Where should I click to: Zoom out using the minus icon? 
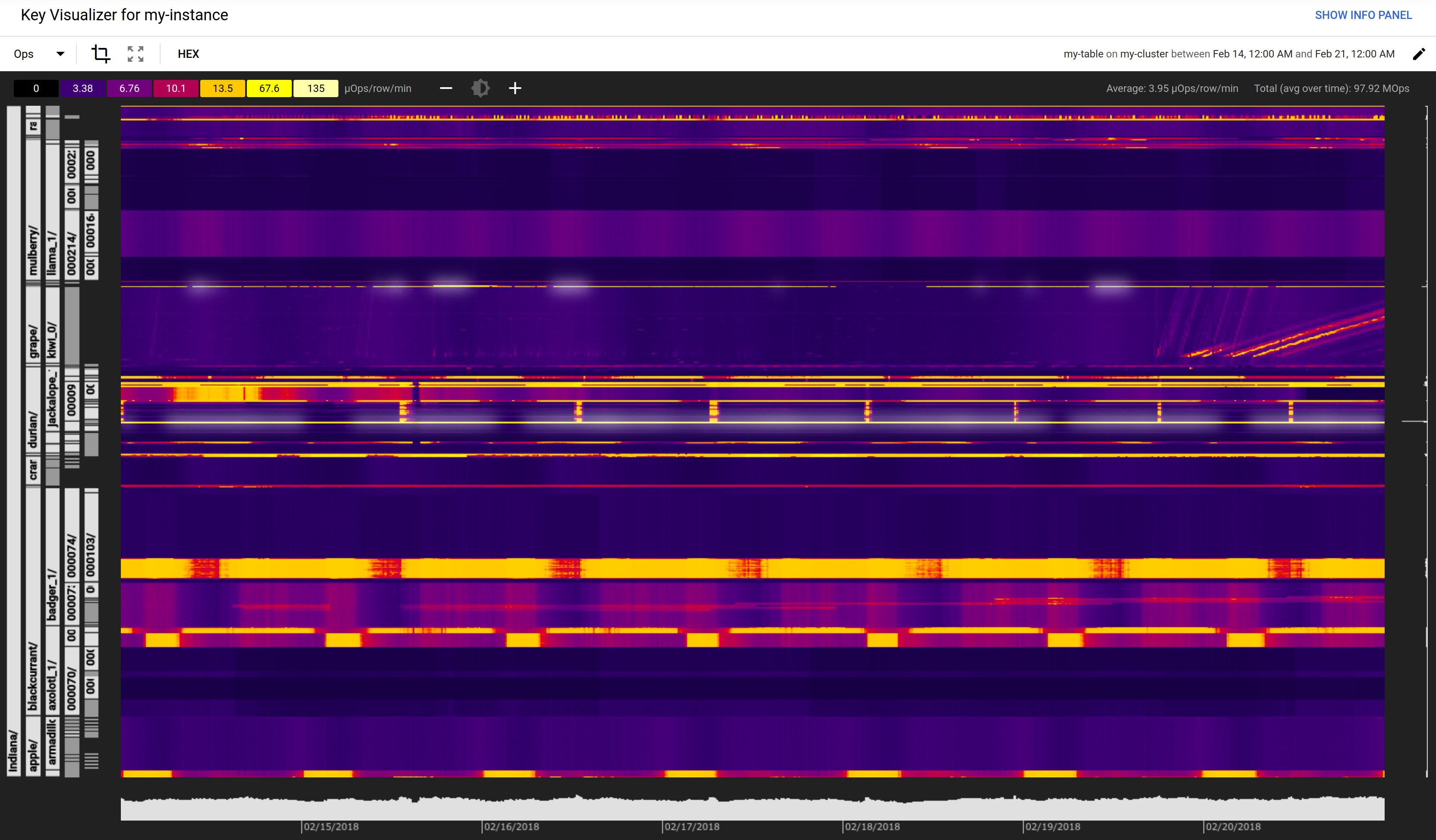click(x=446, y=88)
